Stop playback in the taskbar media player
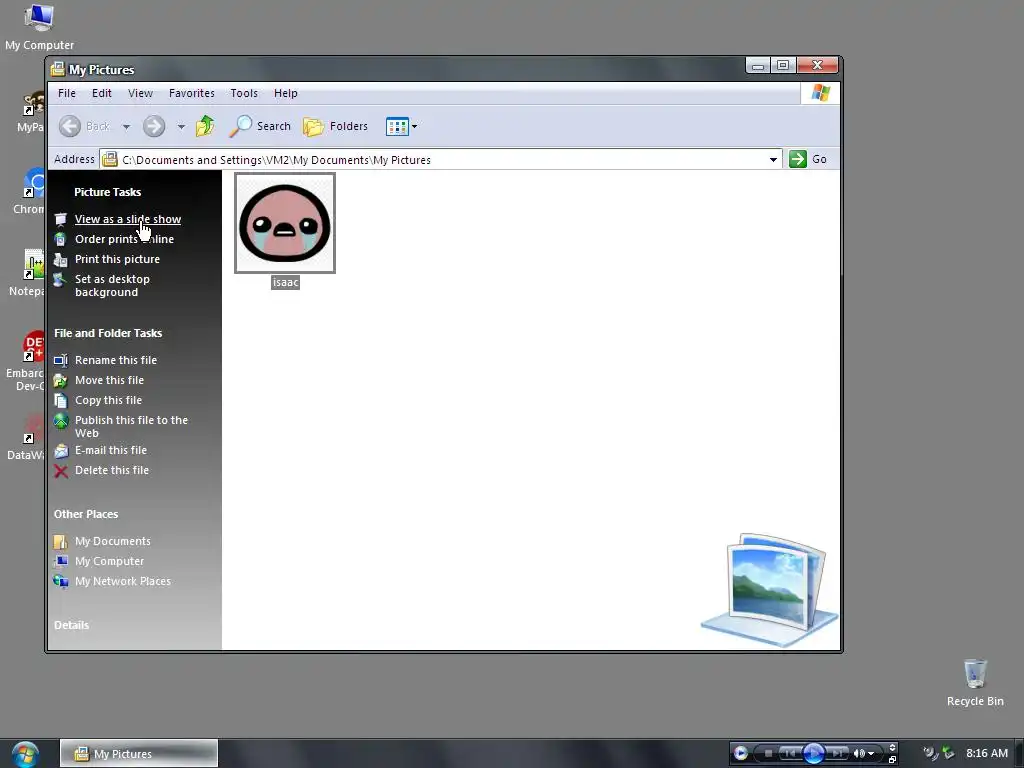1024x768 pixels. tap(768, 753)
